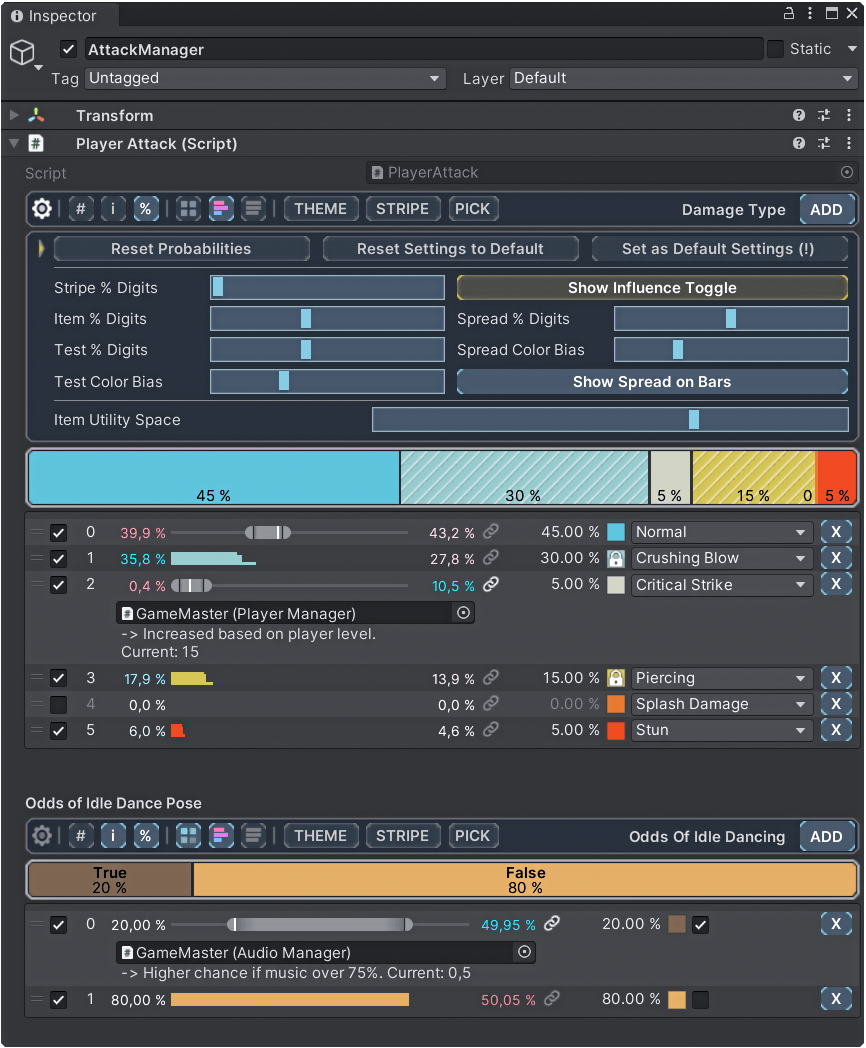Click the Reset Probabilities button
This screenshot has width=866, height=1048.
tap(180, 248)
